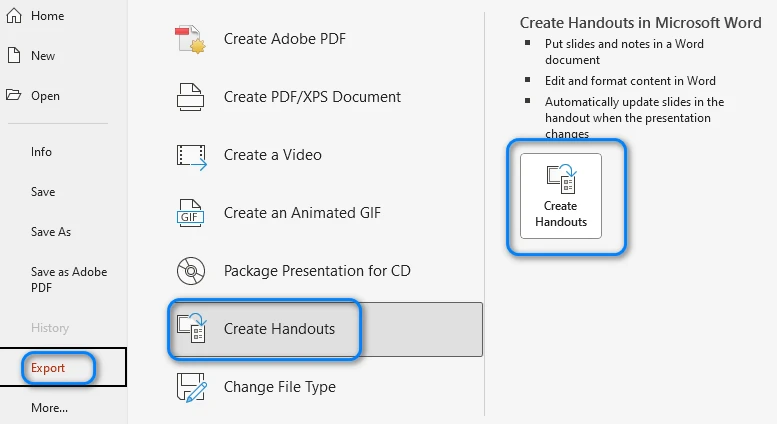
Task: Click the Change File Type floppy-pencil icon
Action: (x=191, y=387)
